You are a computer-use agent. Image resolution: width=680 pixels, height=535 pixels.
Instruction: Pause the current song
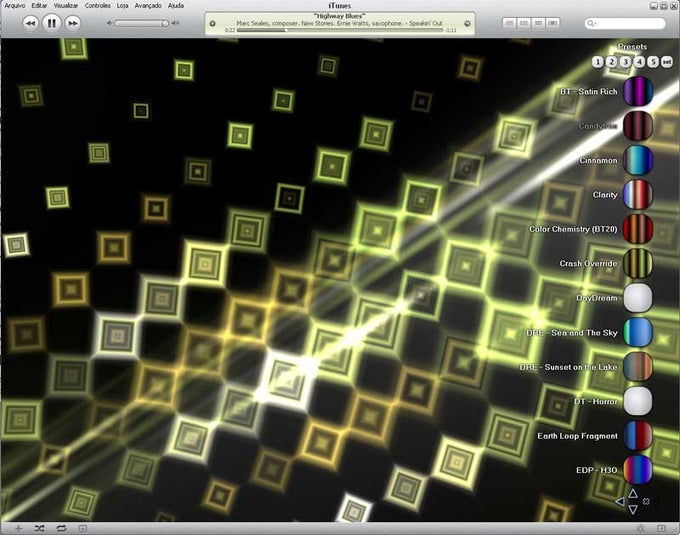tap(51, 23)
